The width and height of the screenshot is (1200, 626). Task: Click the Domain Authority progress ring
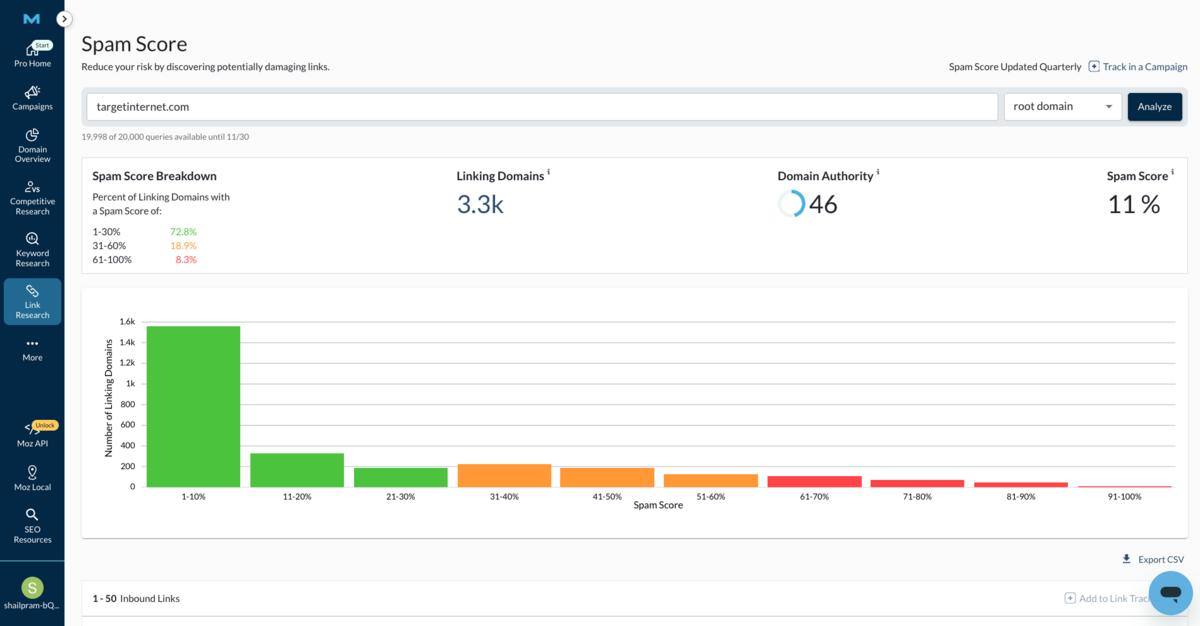pyautogui.click(x=791, y=204)
